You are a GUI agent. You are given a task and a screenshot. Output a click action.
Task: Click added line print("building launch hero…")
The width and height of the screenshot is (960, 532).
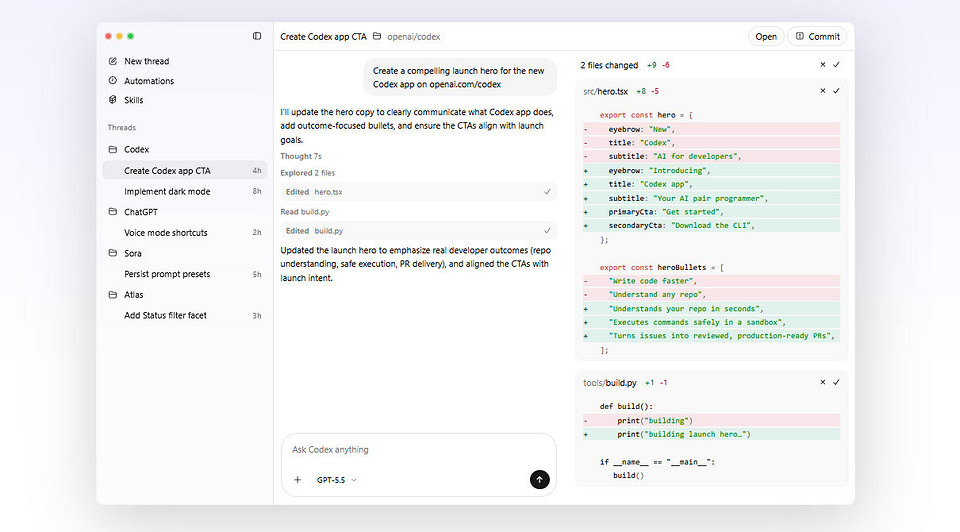pos(711,434)
